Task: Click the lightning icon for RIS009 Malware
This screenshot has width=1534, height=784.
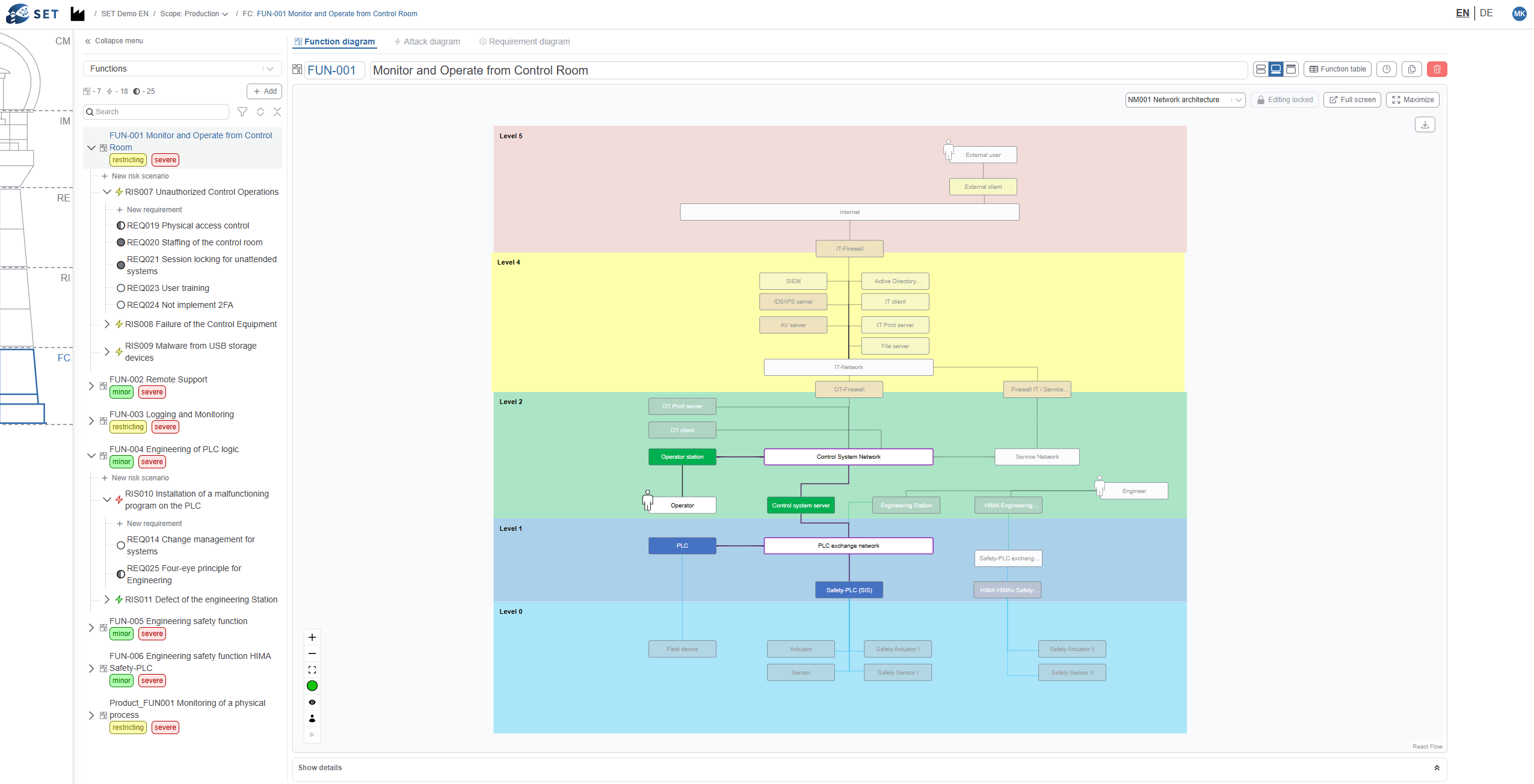Action: (119, 352)
